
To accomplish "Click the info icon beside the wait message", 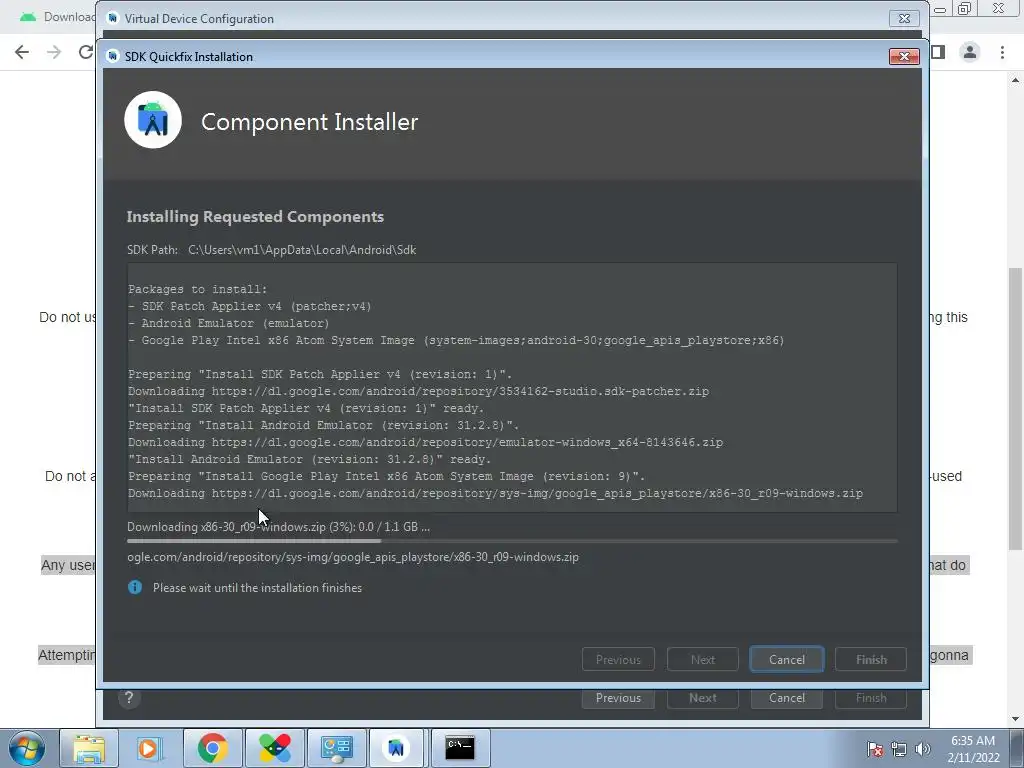I will pyautogui.click(x=135, y=587).
